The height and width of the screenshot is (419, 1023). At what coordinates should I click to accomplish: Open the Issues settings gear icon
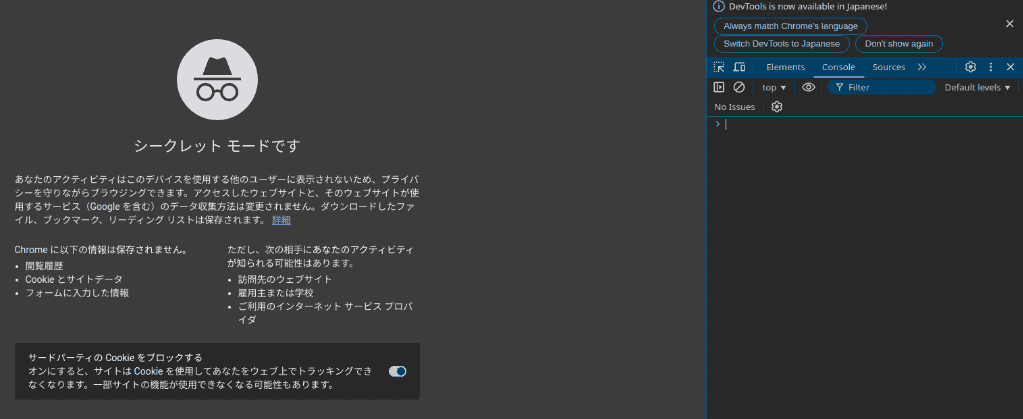776,107
